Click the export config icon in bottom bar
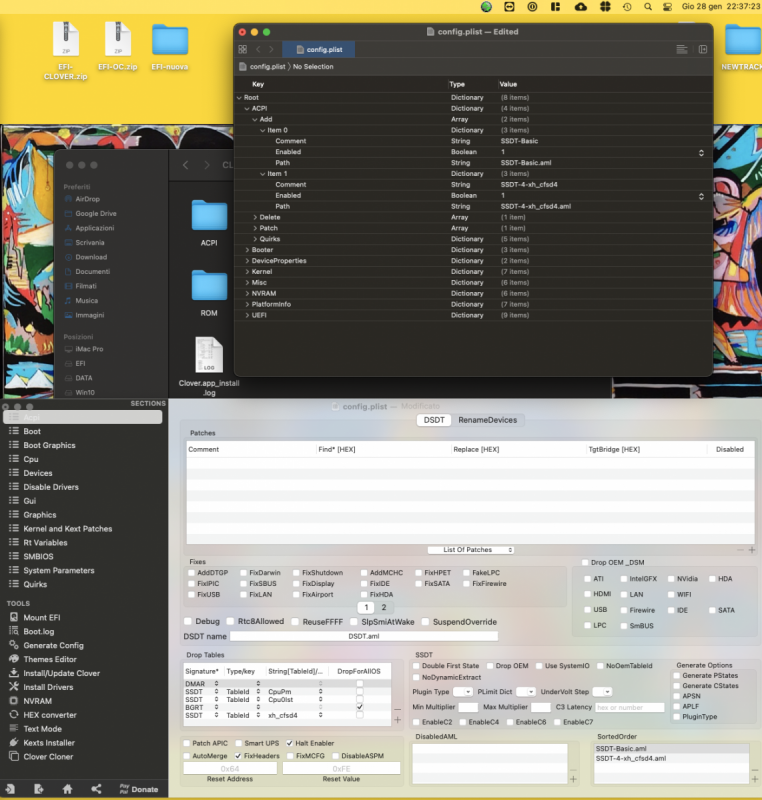The image size is (762, 800). tap(39, 789)
